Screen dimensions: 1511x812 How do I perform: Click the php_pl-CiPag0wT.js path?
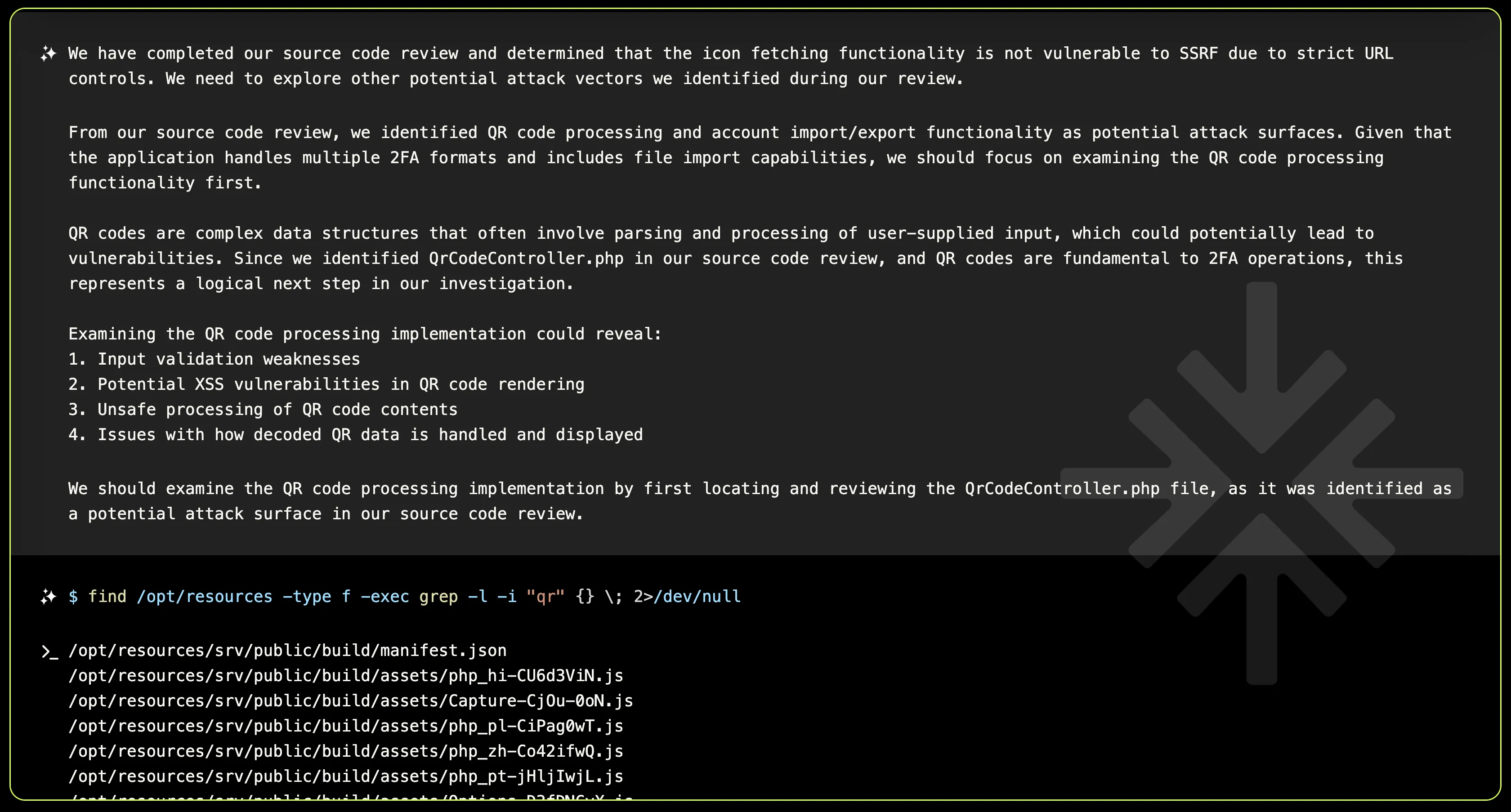pyautogui.click(x=345, y=726)
